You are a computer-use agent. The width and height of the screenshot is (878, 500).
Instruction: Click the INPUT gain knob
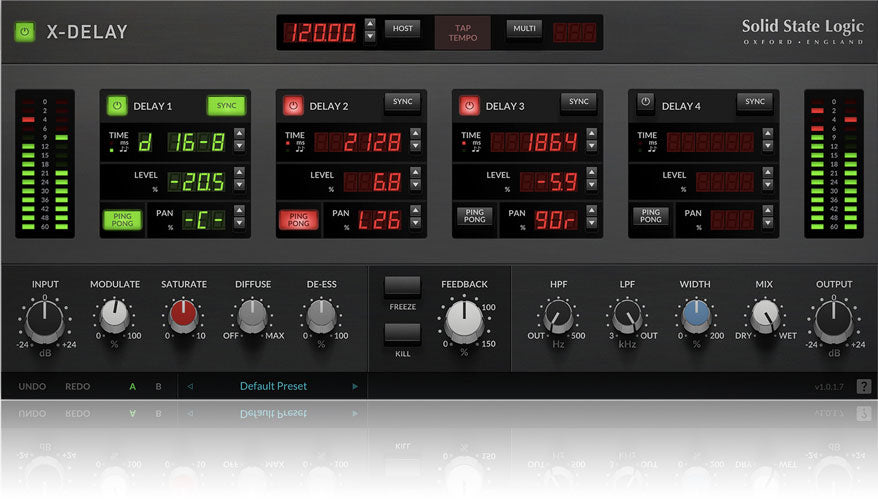click(45, 321)
